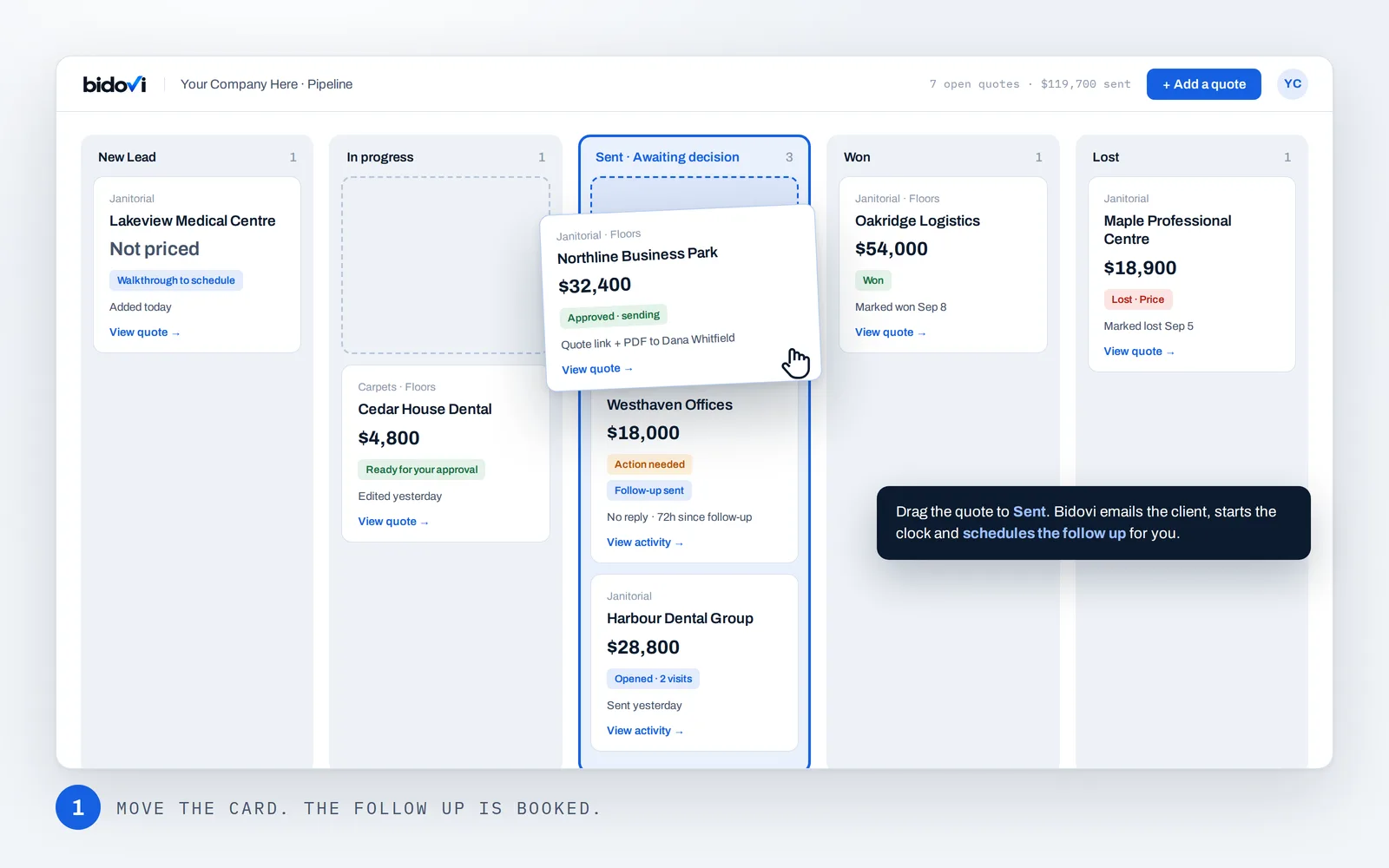Open View quote on Northline Business Park card

click(x=597, y=369)
